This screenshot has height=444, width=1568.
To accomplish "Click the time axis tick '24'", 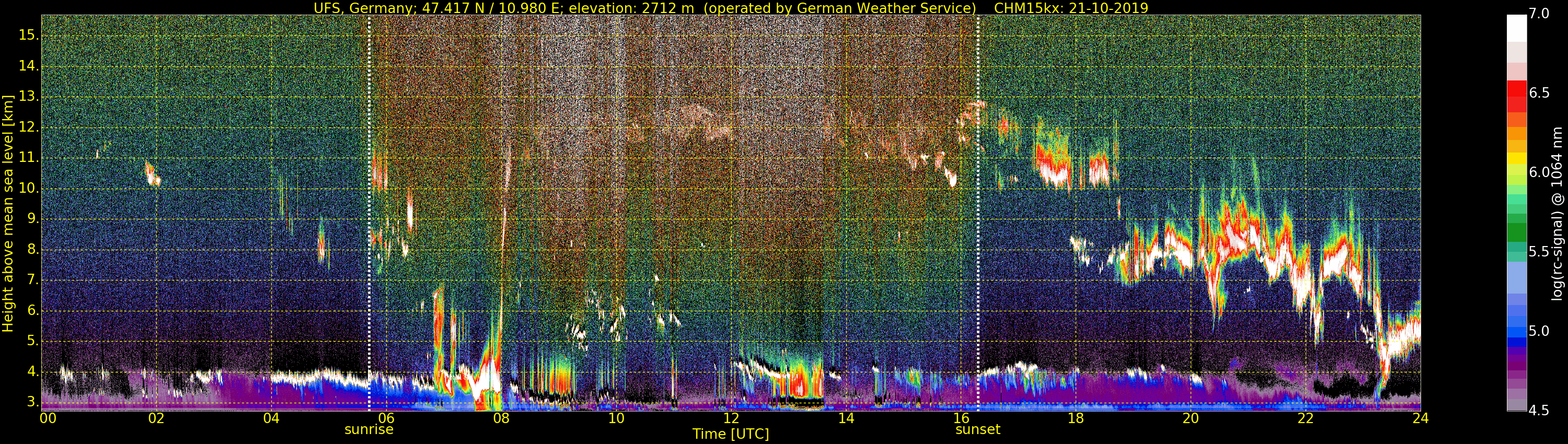I will (x=1420, y=418).
